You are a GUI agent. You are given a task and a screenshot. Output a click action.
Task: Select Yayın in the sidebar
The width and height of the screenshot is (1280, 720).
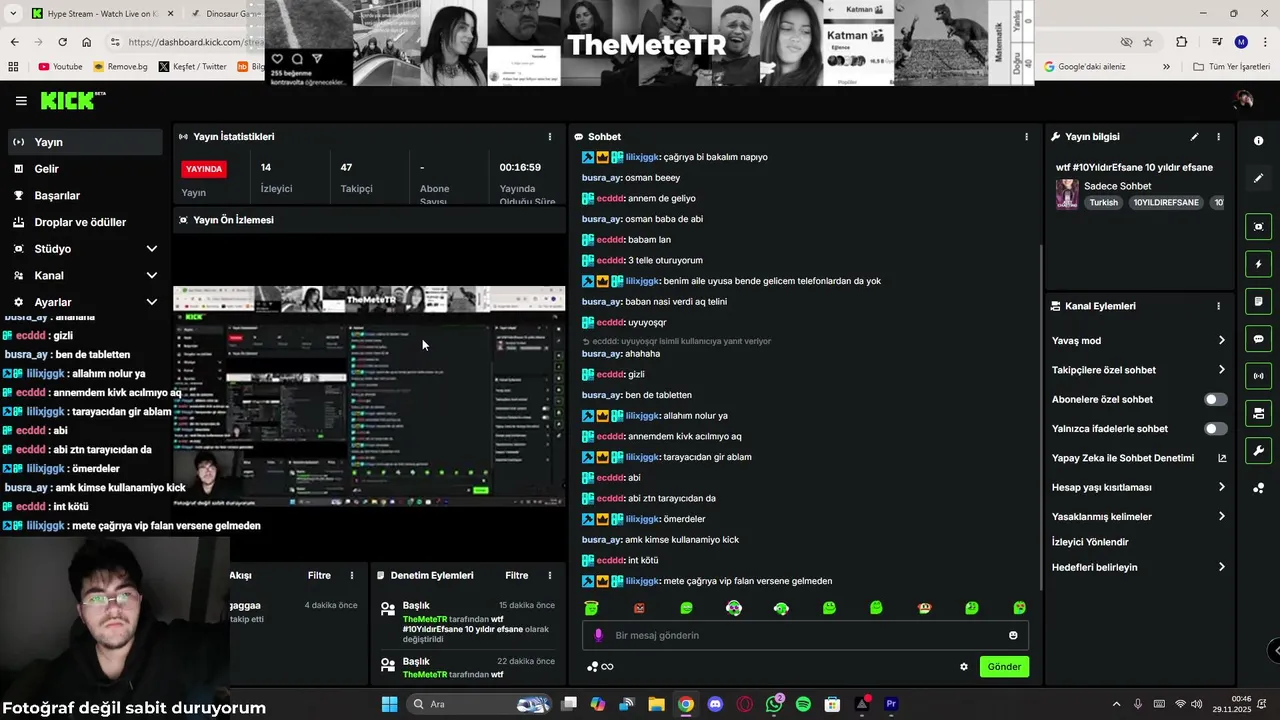point(85,142)
